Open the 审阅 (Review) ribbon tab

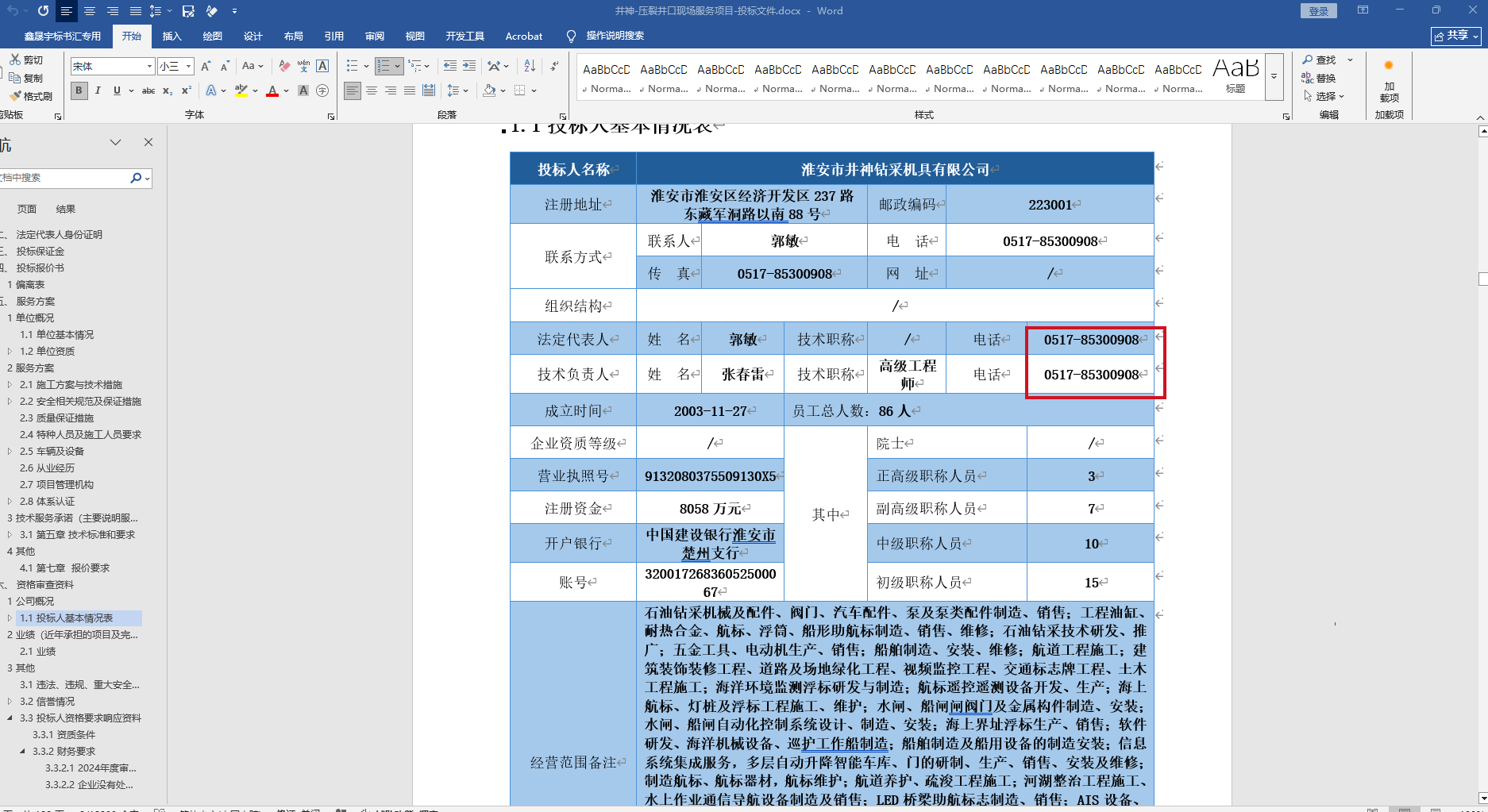tap(374, 37)
